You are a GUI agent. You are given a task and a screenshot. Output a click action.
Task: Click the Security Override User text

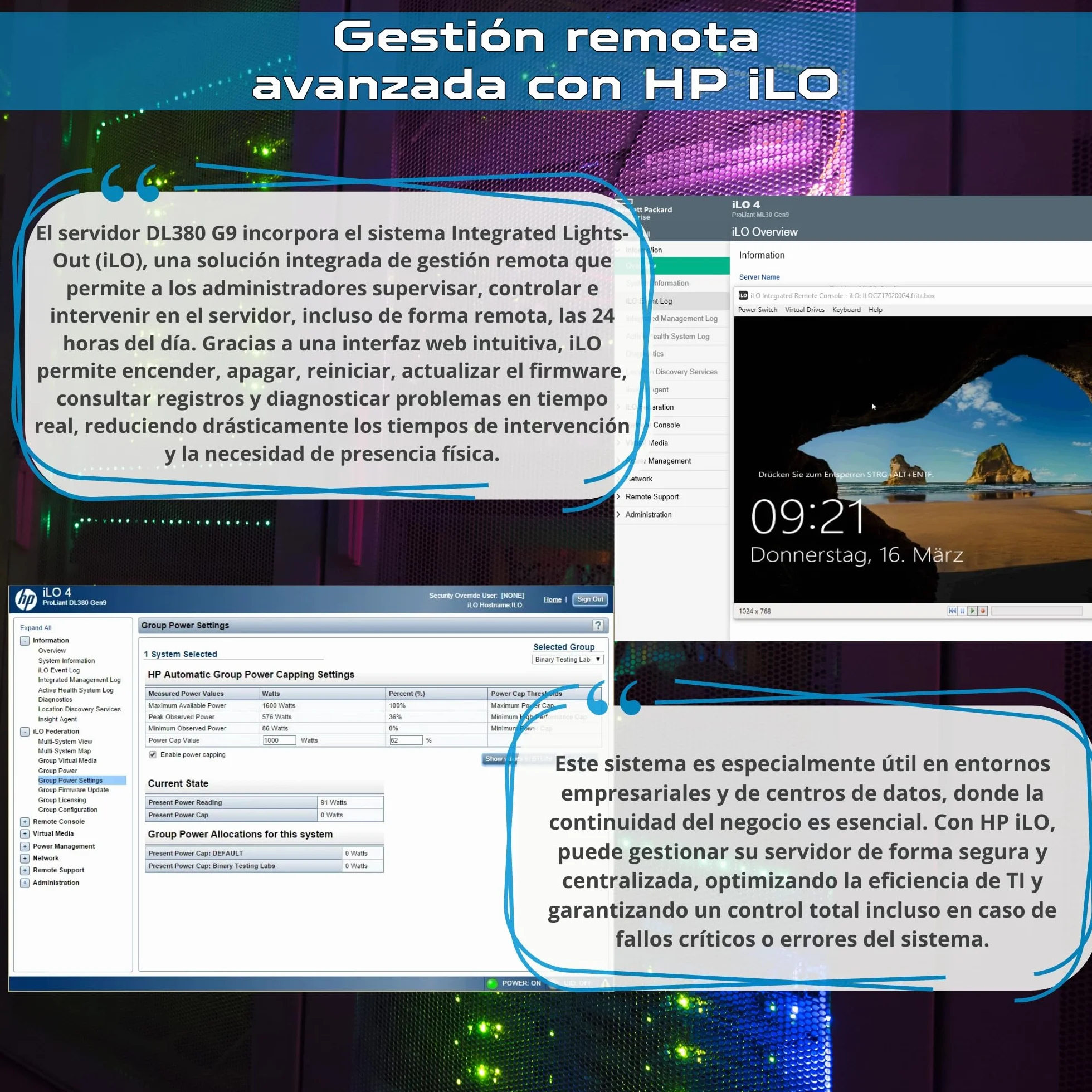[476, 596]
